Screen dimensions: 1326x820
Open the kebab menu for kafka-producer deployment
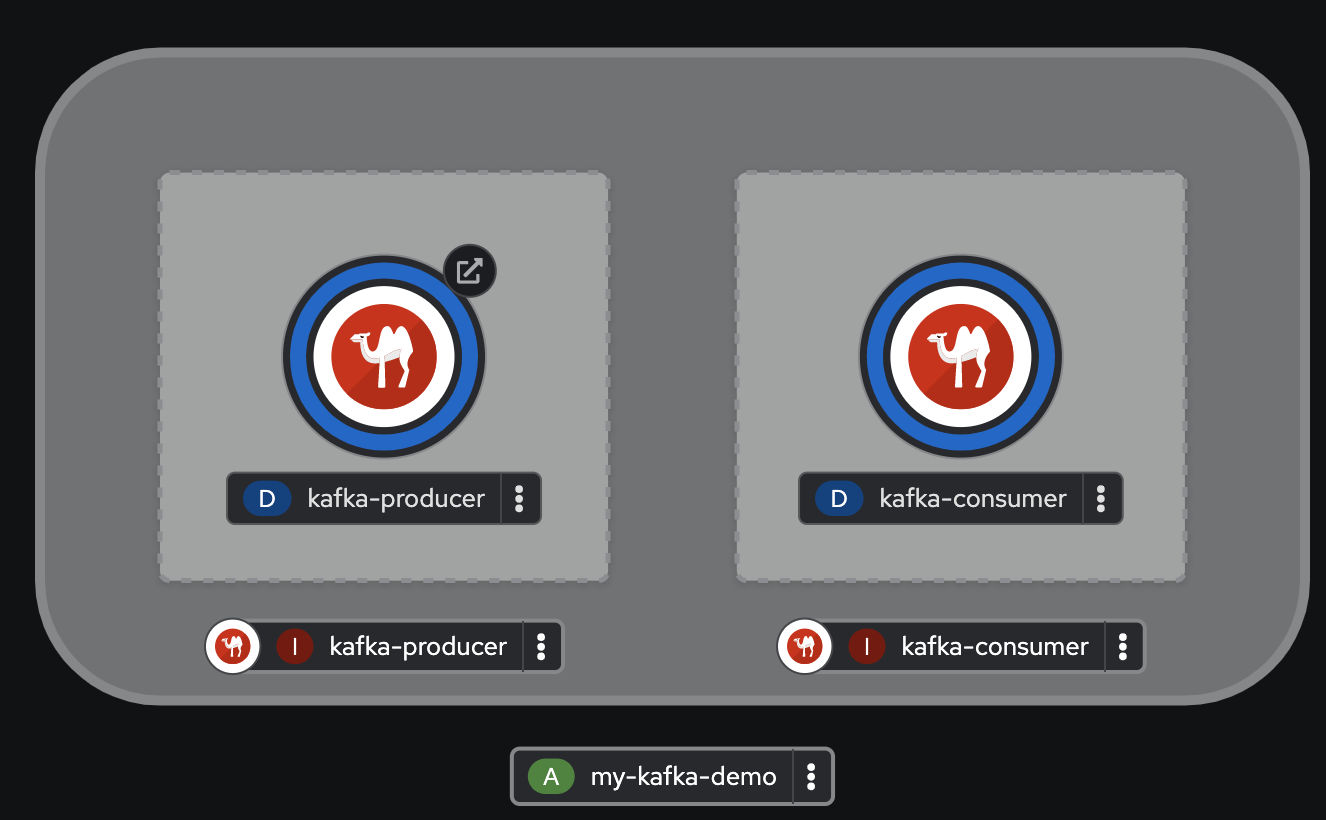pos(520,498)
